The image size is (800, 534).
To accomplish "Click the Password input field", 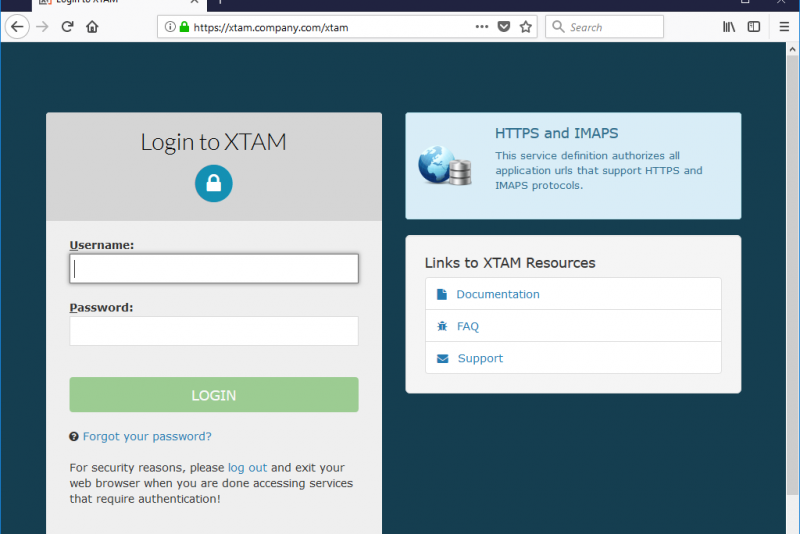I will pos(214,331).
